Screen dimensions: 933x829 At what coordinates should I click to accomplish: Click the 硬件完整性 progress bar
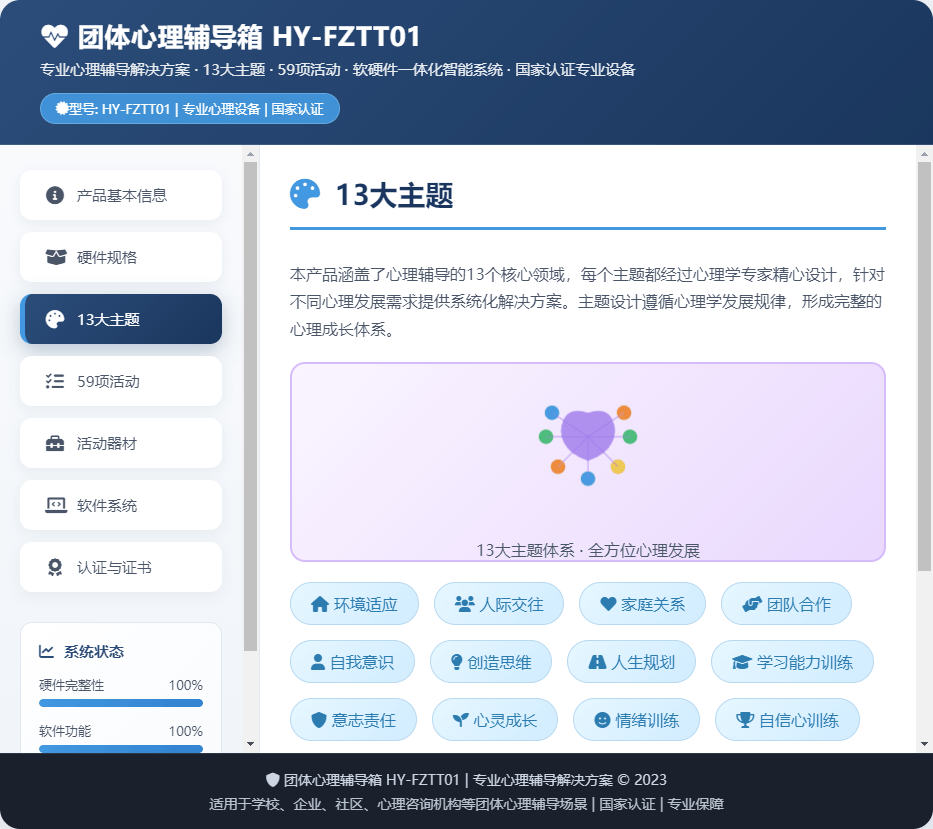(121, 703)
